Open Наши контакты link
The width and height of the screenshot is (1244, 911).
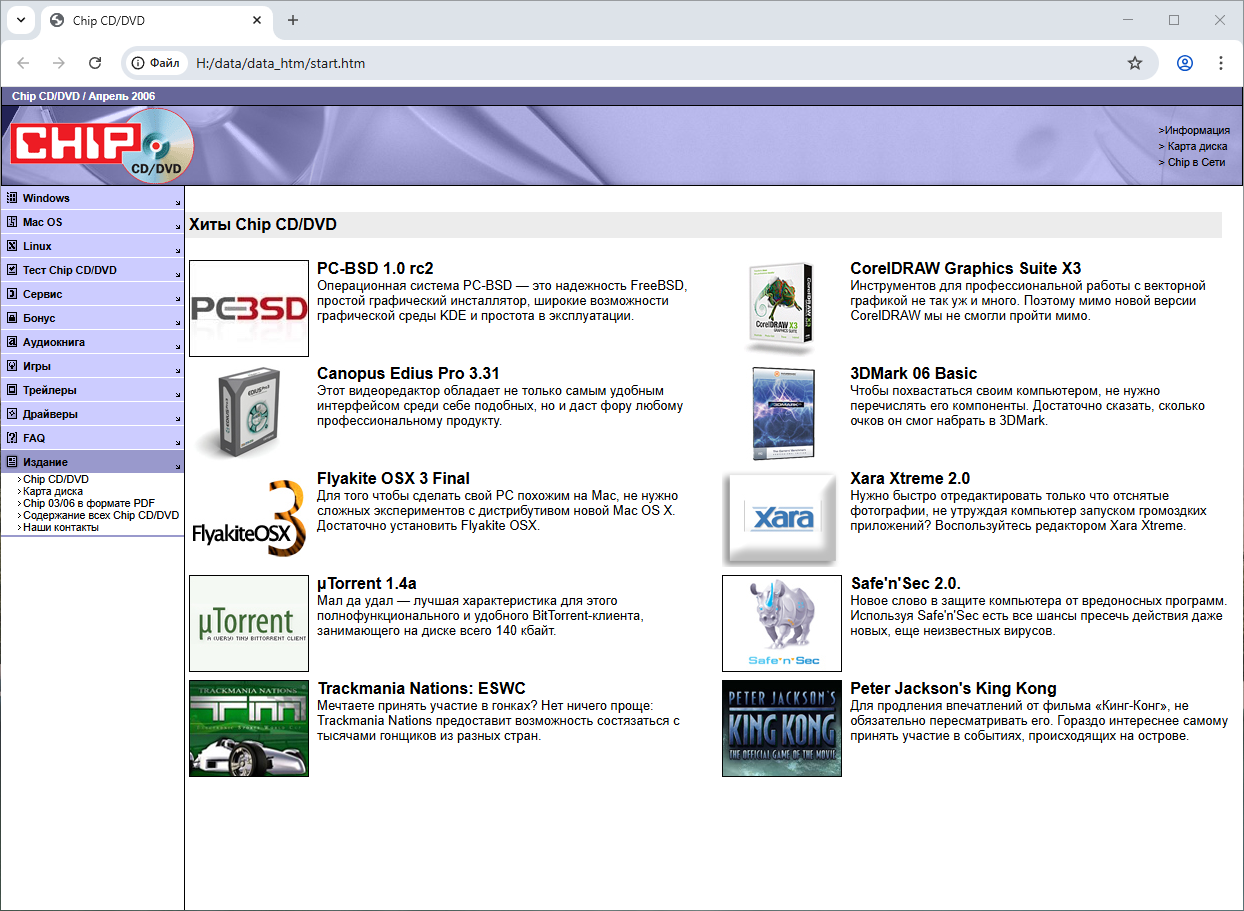tap(61, 528)
